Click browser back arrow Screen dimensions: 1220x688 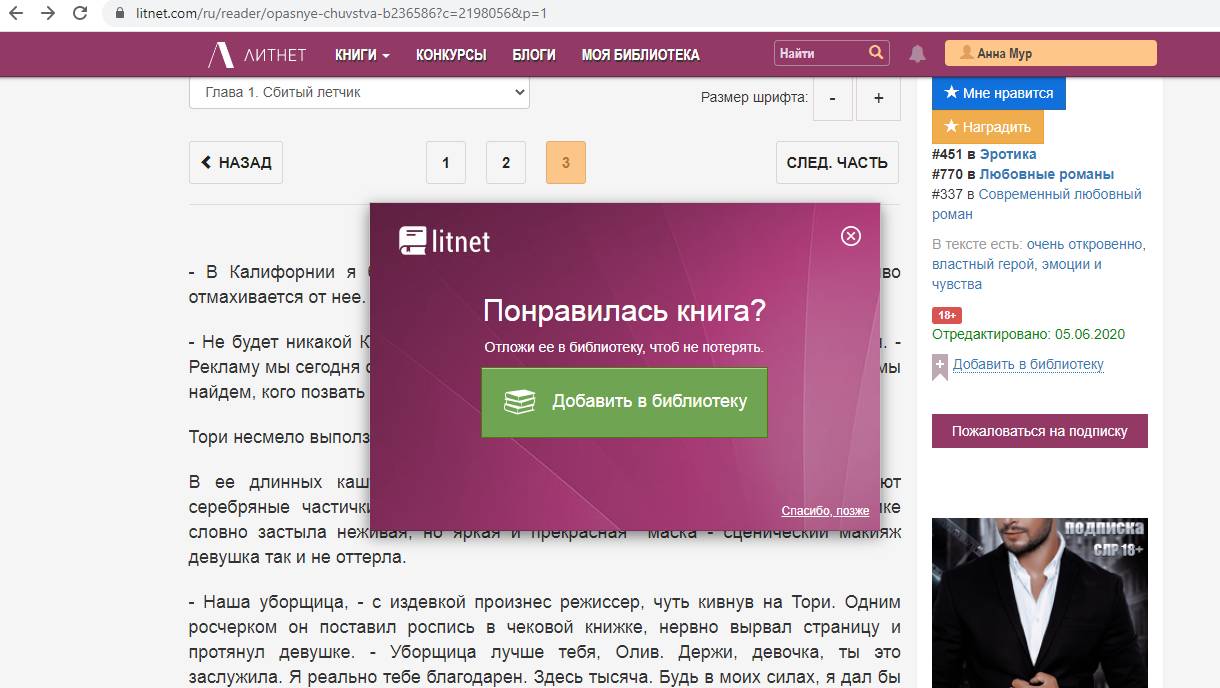pos(16,14)
